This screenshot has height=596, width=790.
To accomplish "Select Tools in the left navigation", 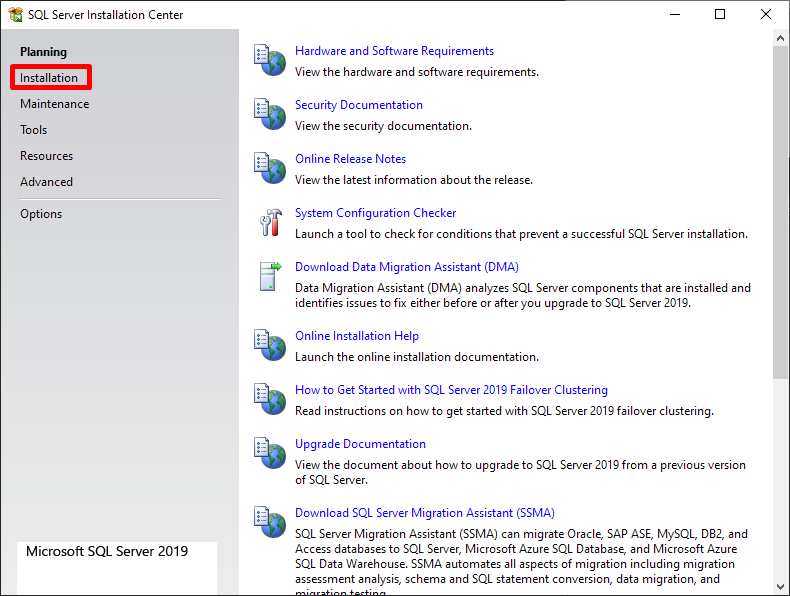I will (x=33, y=130).
